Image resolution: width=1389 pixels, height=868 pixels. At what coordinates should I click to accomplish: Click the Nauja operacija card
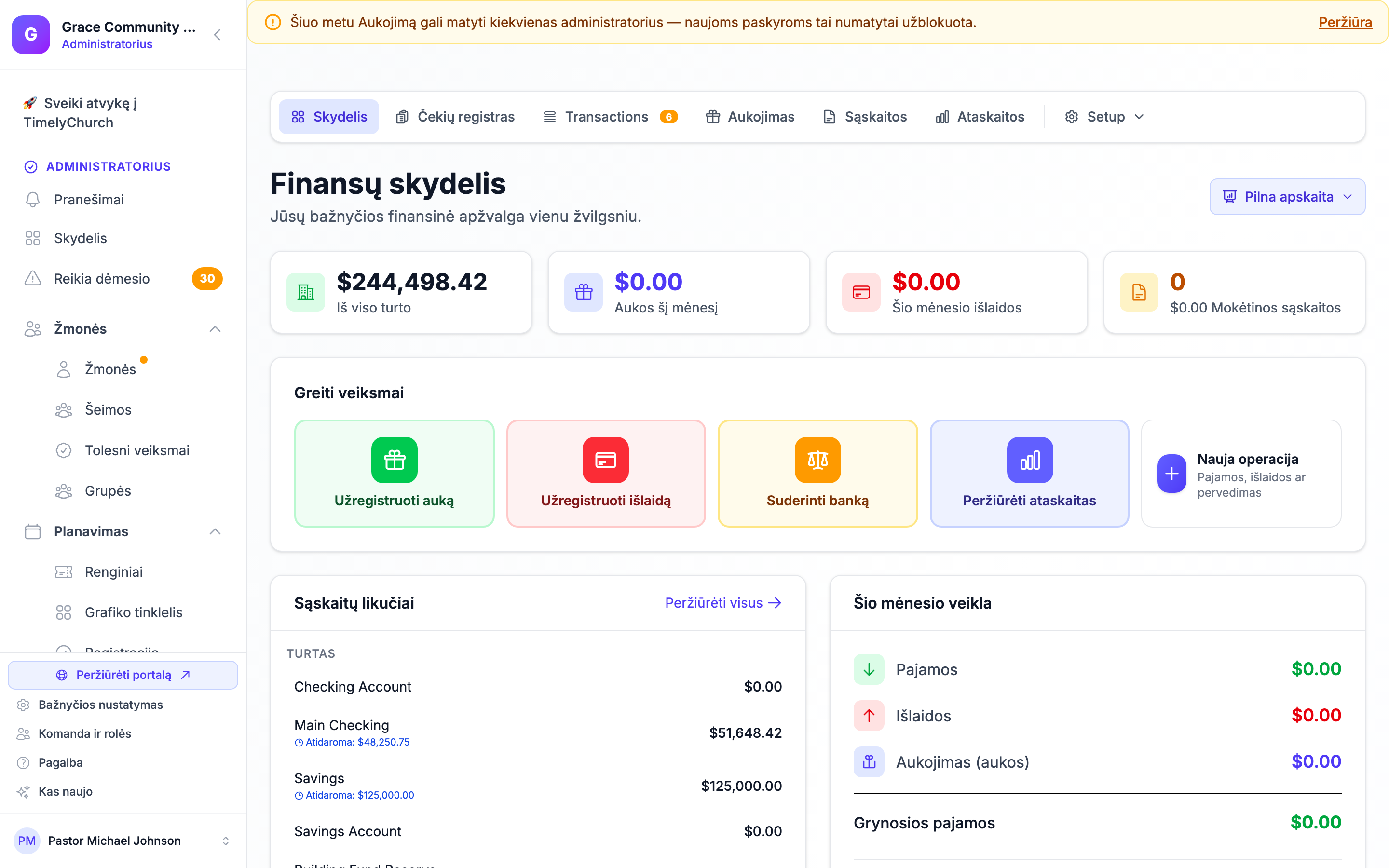tap(1241, 474)
